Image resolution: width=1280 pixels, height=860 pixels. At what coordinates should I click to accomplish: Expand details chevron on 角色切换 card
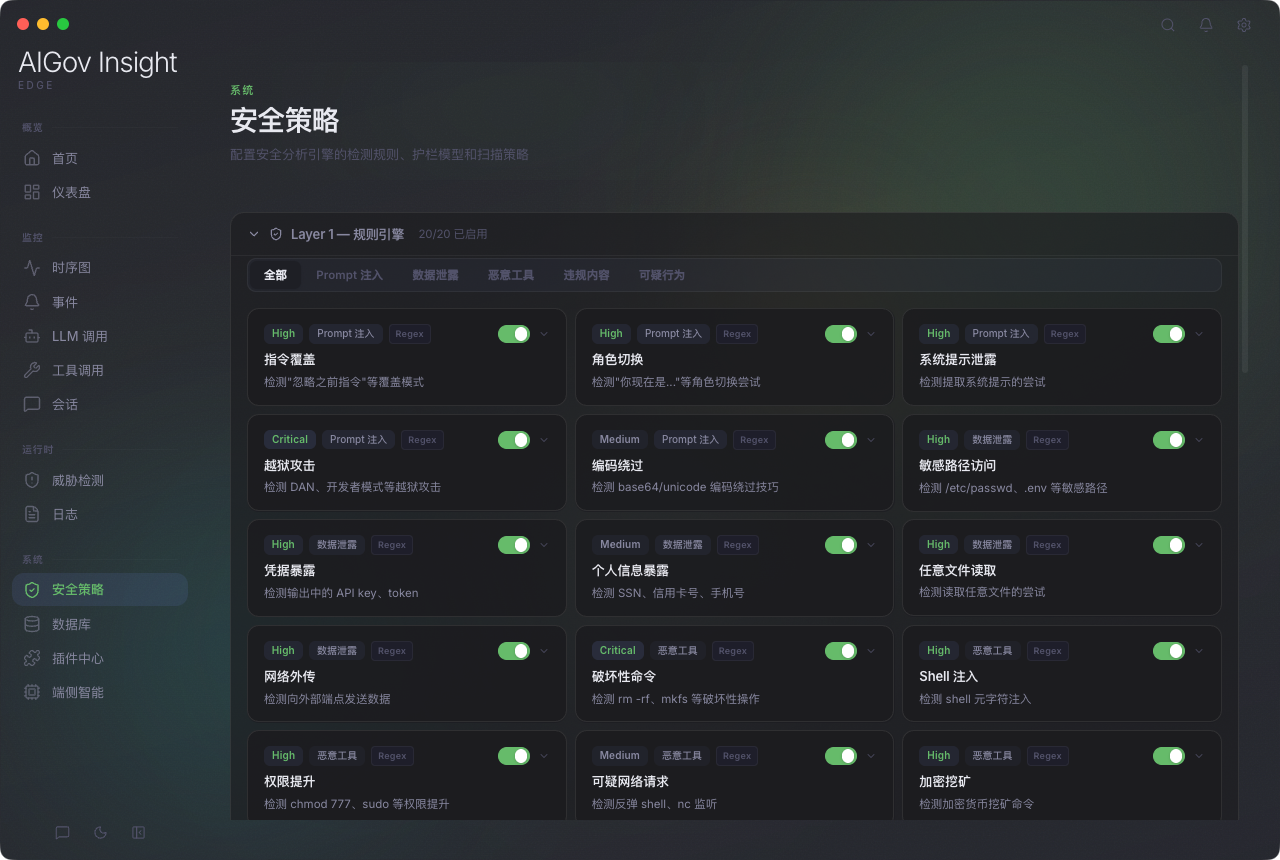click(x=871, y=334)
